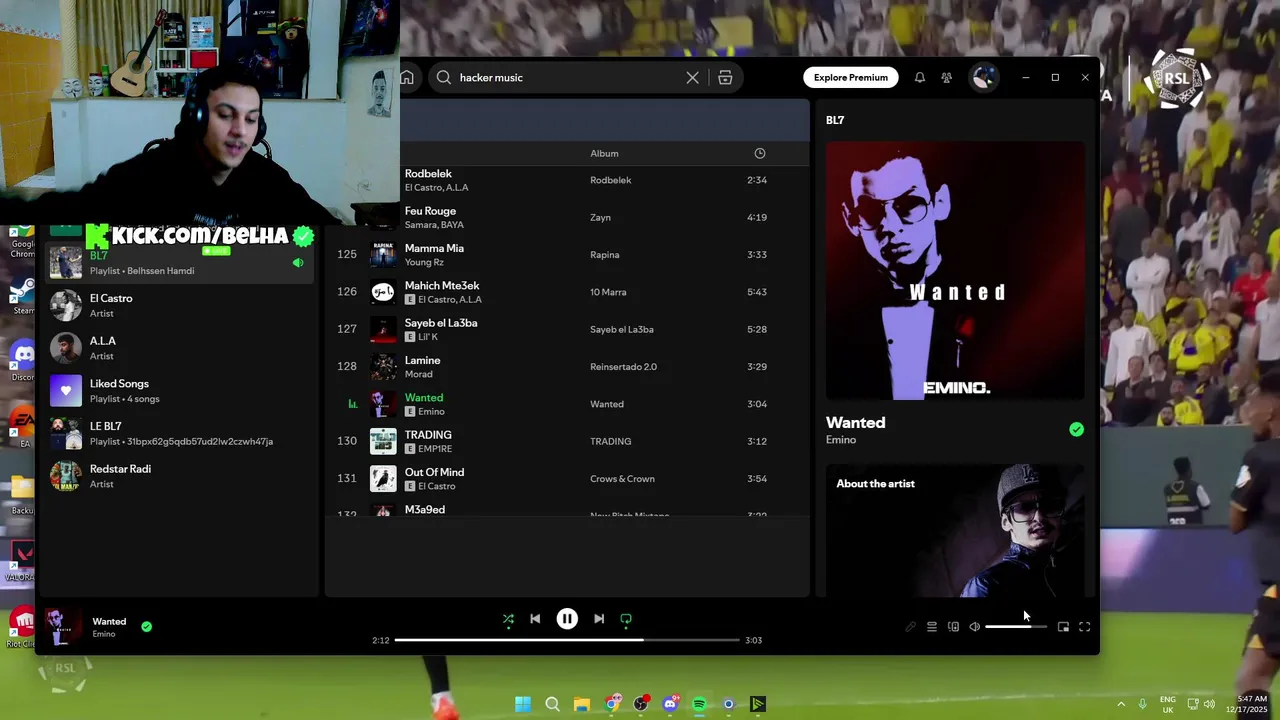Mute audio with speaker icon

click(975, 627)
